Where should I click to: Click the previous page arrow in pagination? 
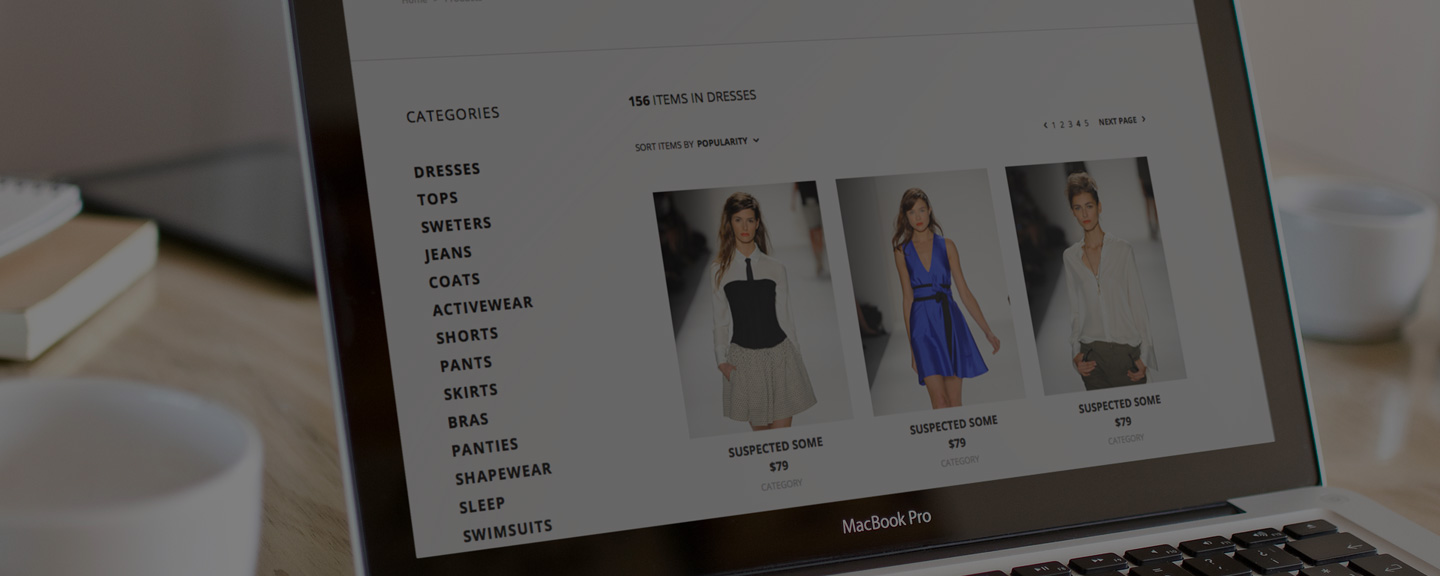pos(1045,125)
